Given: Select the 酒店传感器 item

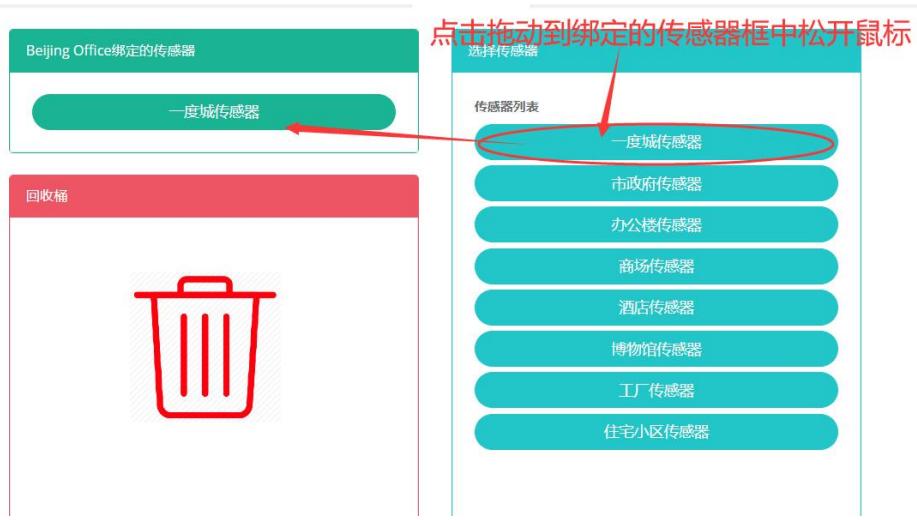Looking at the screenshot, I should pyautogui.click(x=656, y=307).
